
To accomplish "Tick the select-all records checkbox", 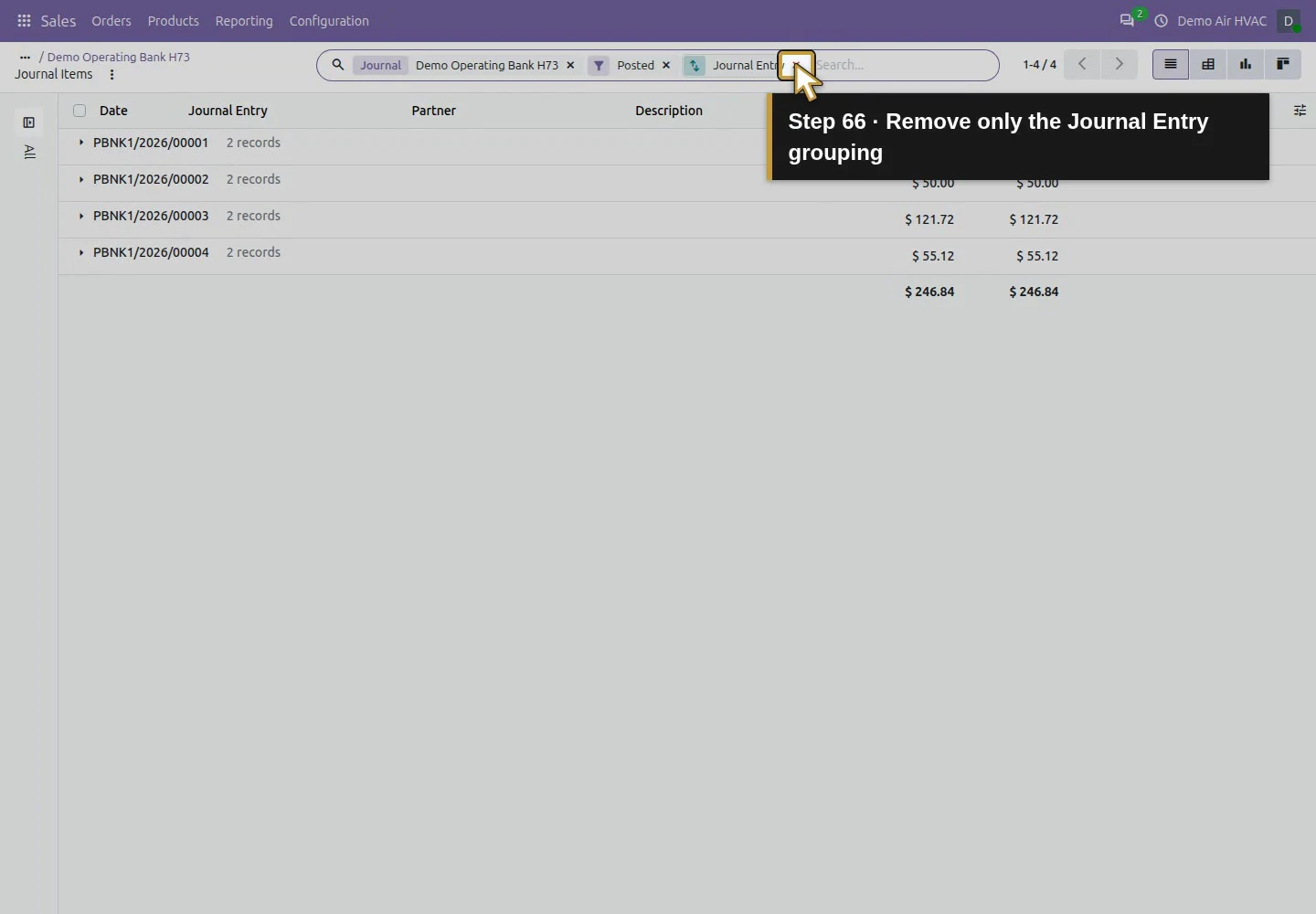I will 80,111.
